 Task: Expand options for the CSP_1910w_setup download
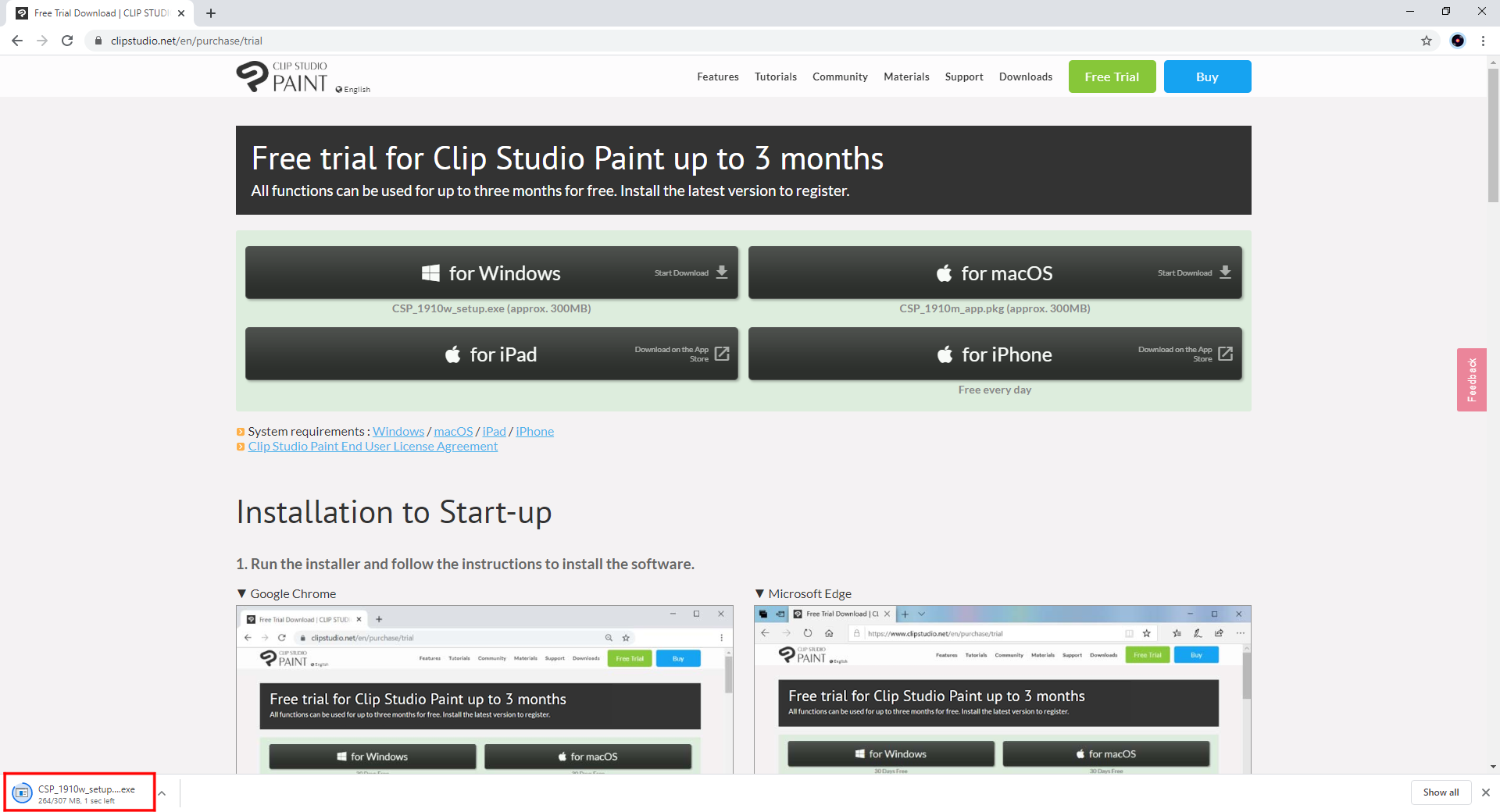pyautogui.click(x=162, y=793)
